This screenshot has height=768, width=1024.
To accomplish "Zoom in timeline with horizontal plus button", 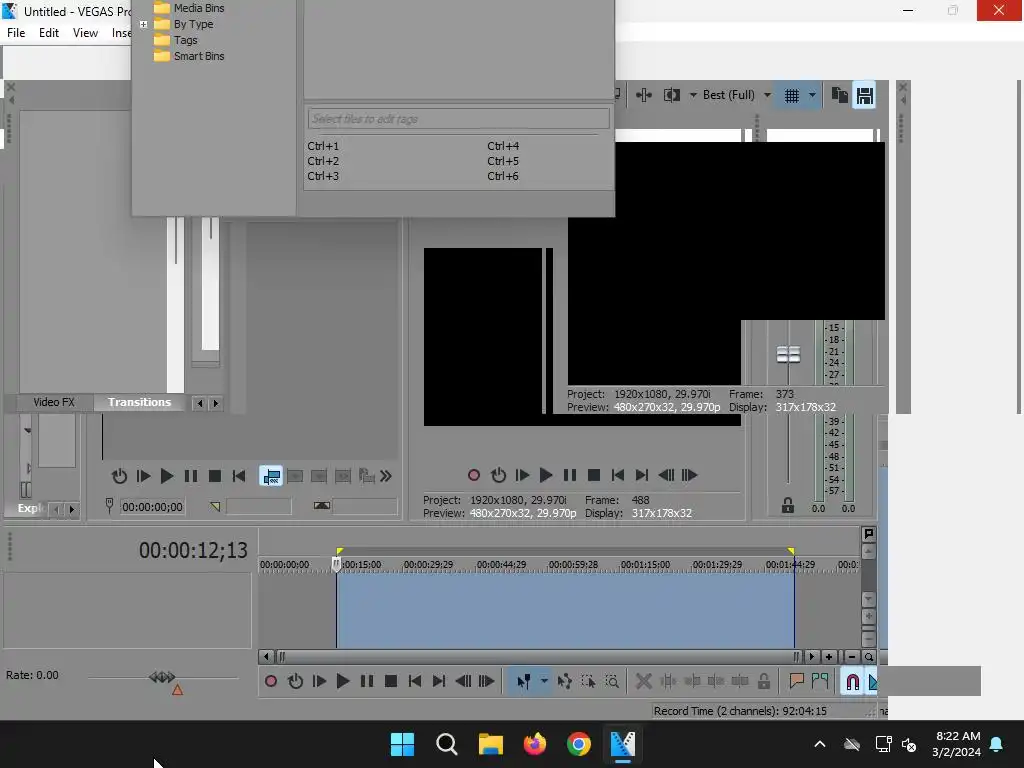I will 829,657.
